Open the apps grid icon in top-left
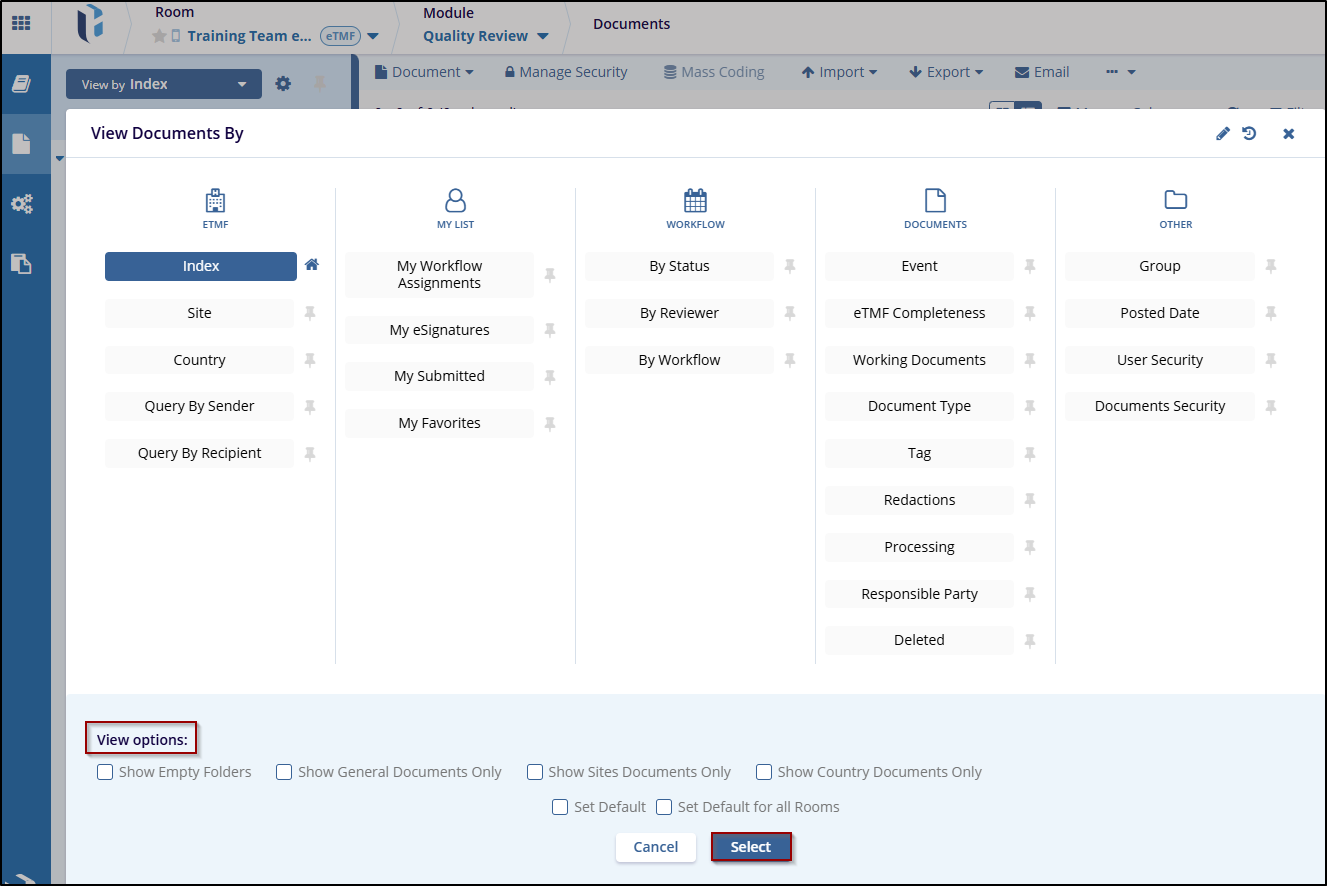 coord(20,22)
